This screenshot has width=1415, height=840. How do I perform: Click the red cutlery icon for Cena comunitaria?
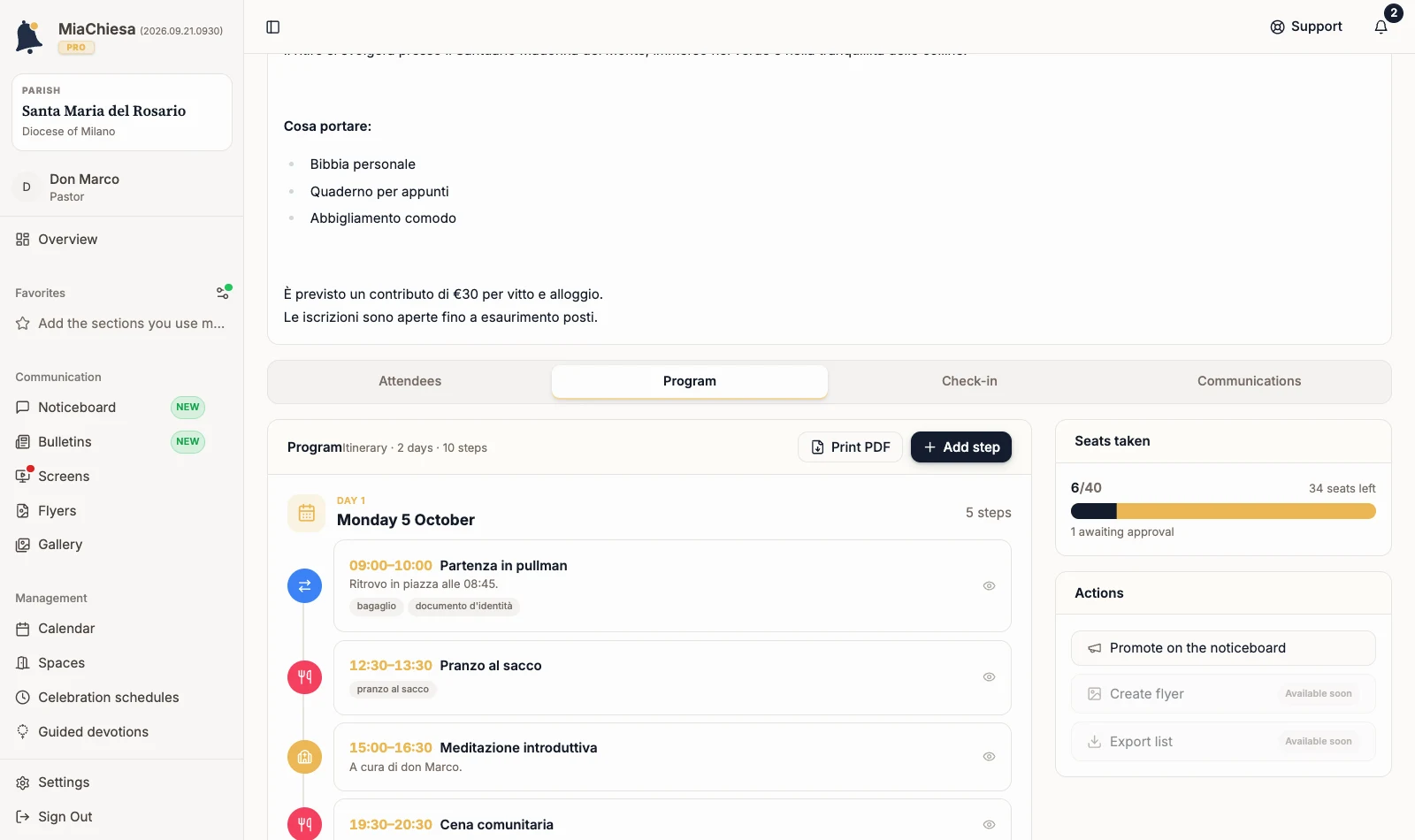(x=304, y=824)
